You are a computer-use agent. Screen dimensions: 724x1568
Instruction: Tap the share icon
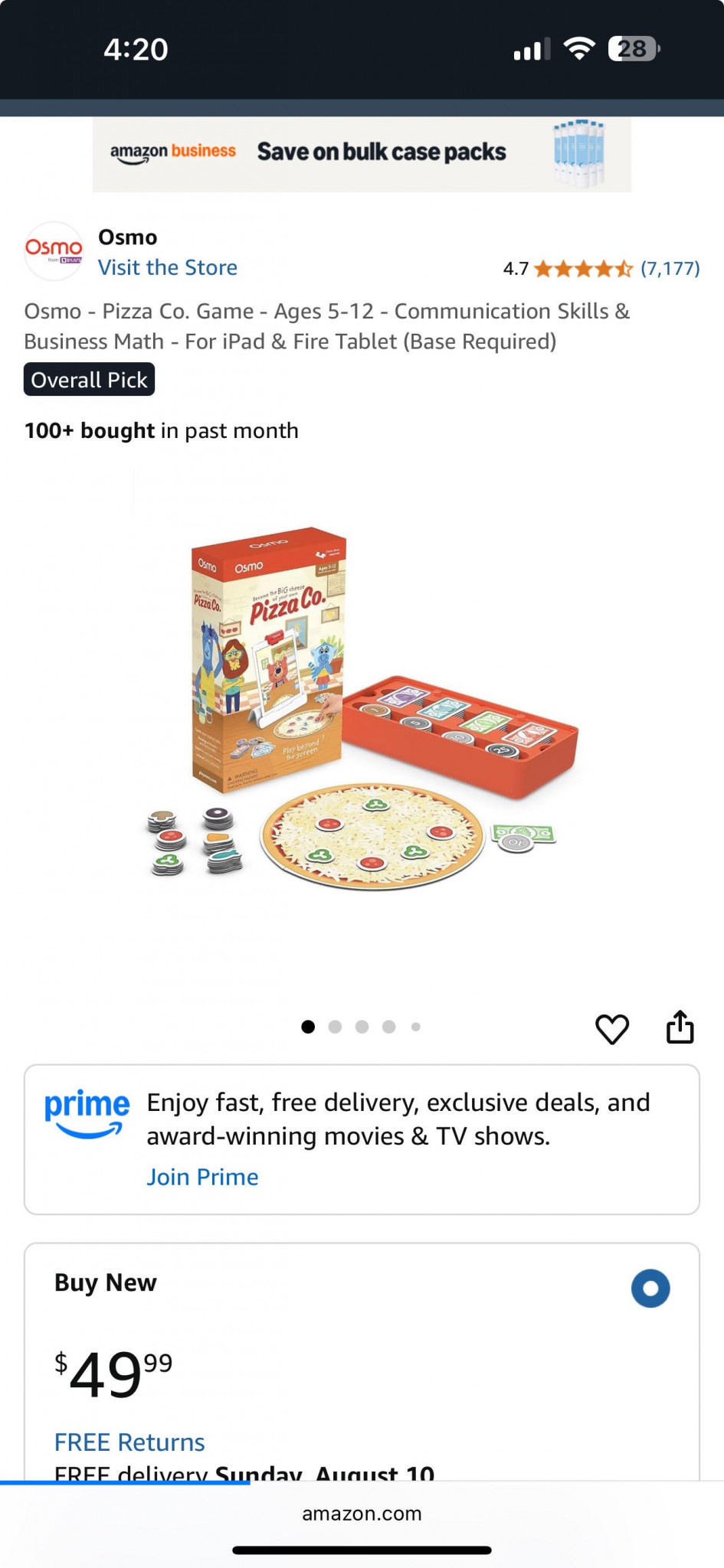pyautogui.click(x=680, y=1027)
